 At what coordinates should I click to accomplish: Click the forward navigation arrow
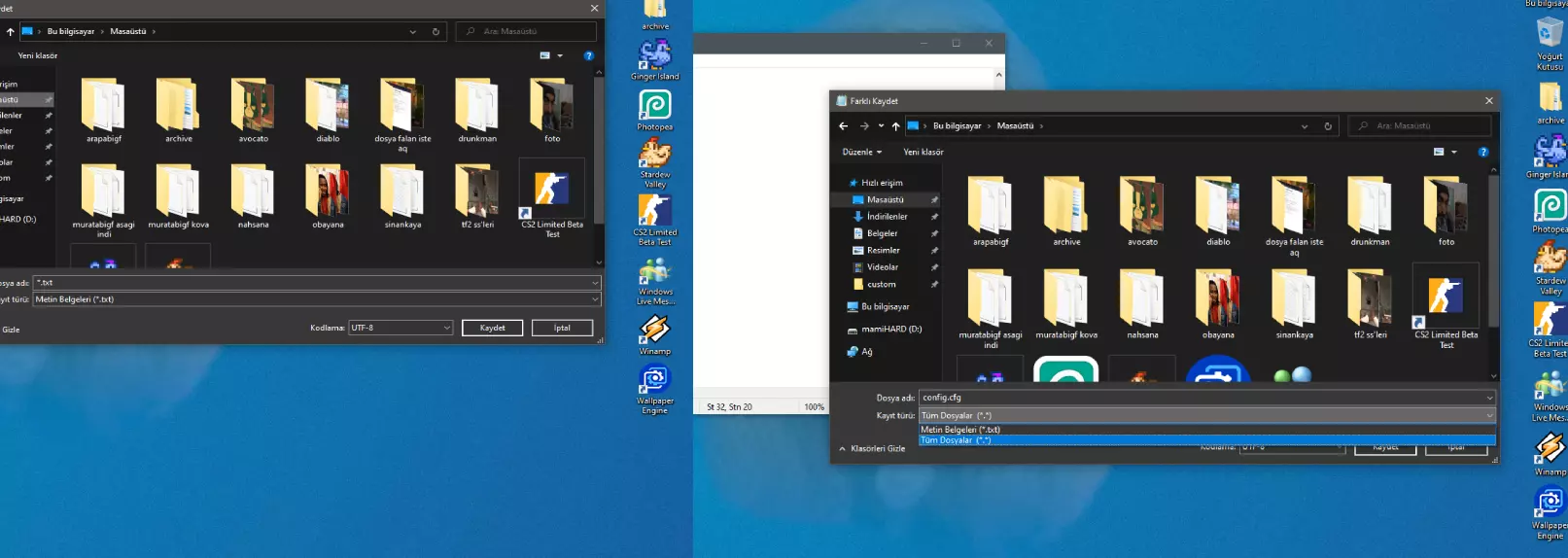click(863, 126)
